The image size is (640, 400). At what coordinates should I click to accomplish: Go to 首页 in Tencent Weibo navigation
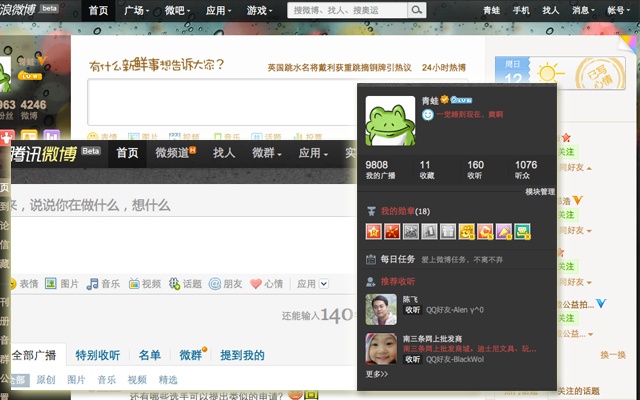coord(127,153)
